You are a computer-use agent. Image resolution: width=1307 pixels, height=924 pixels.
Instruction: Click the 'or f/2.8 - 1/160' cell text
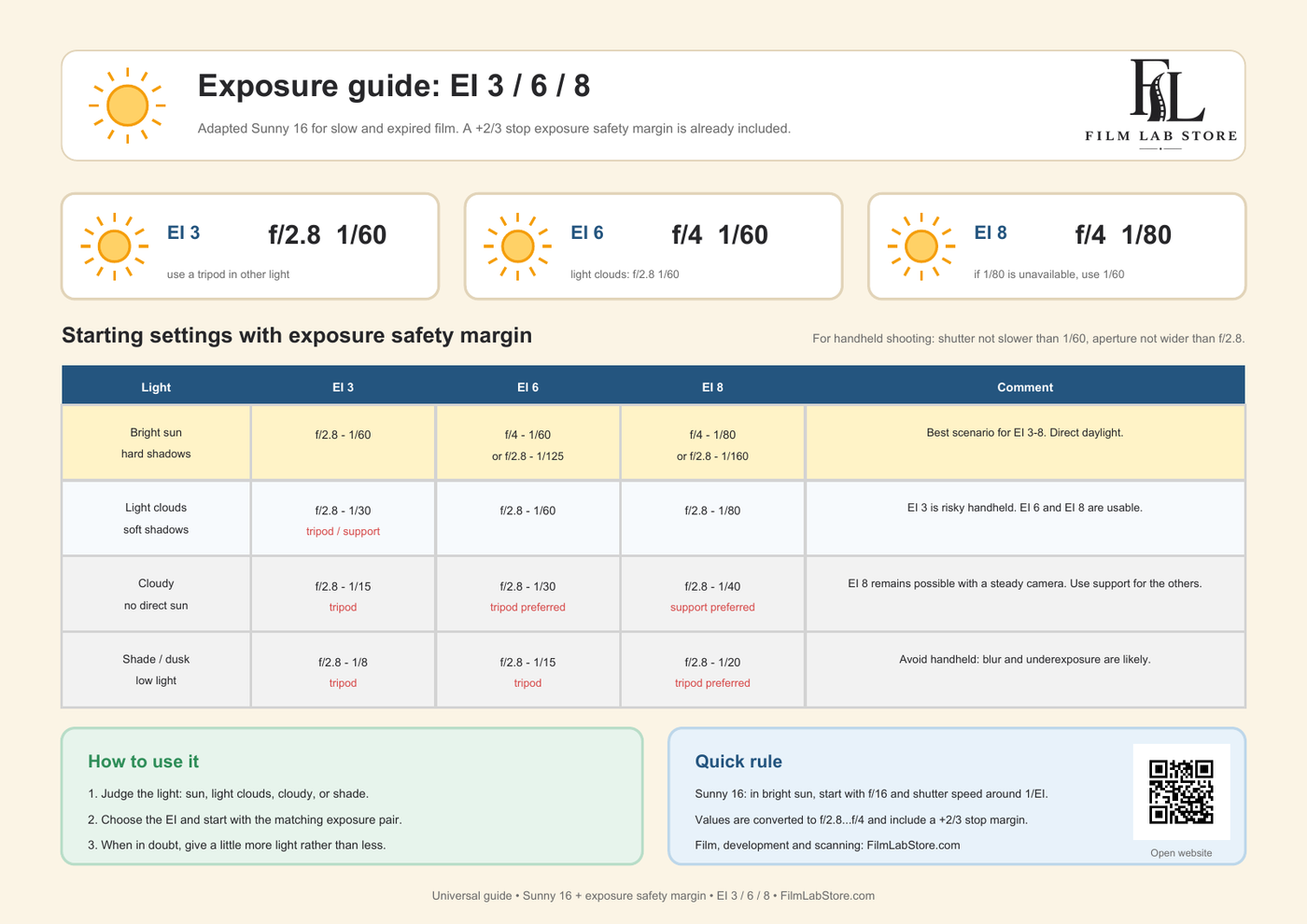(712, 456)
